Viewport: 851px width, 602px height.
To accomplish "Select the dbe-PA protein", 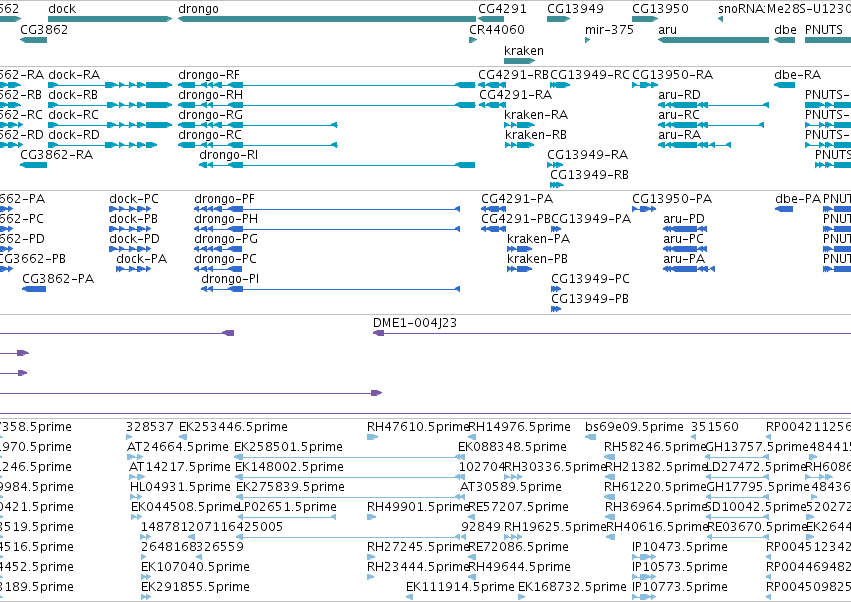I will click(x=784, y=209).
